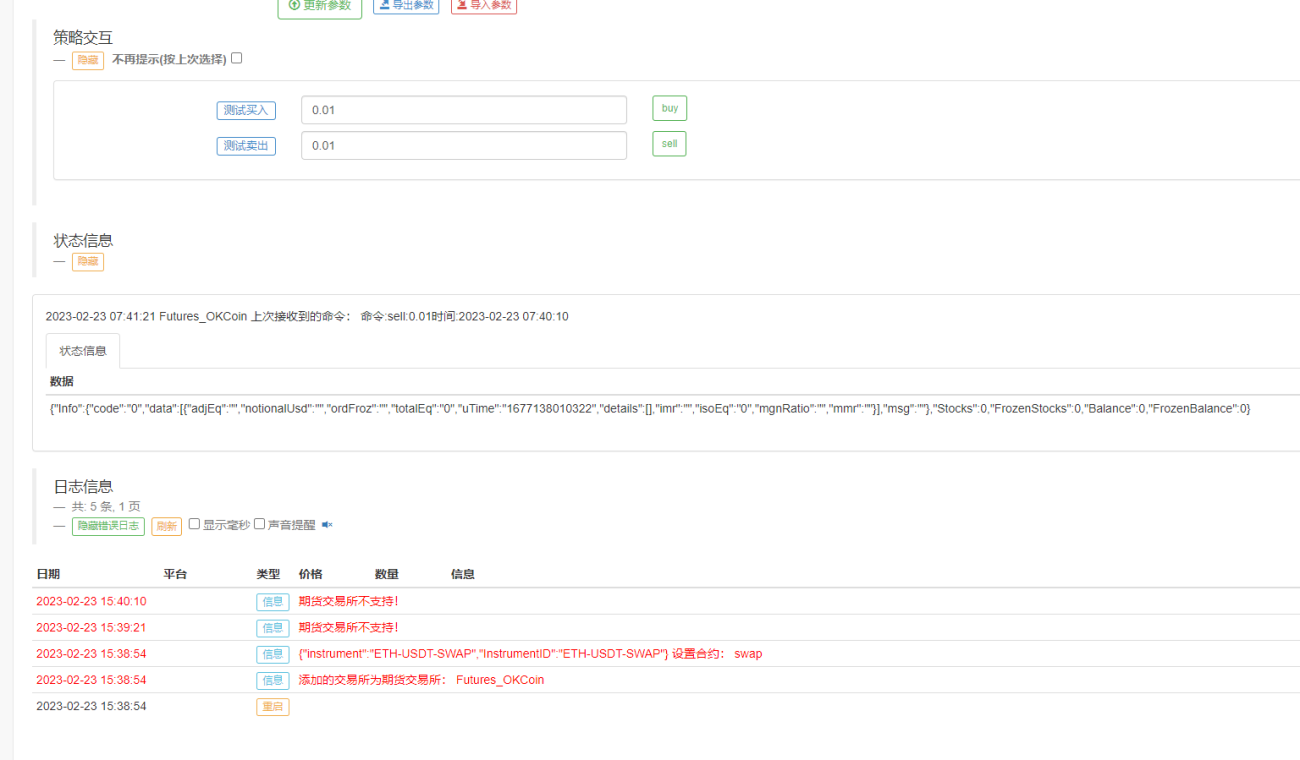Enable the 不再提示(按上次选择) checkbox
1300x760 pixels.
point(237,58)
